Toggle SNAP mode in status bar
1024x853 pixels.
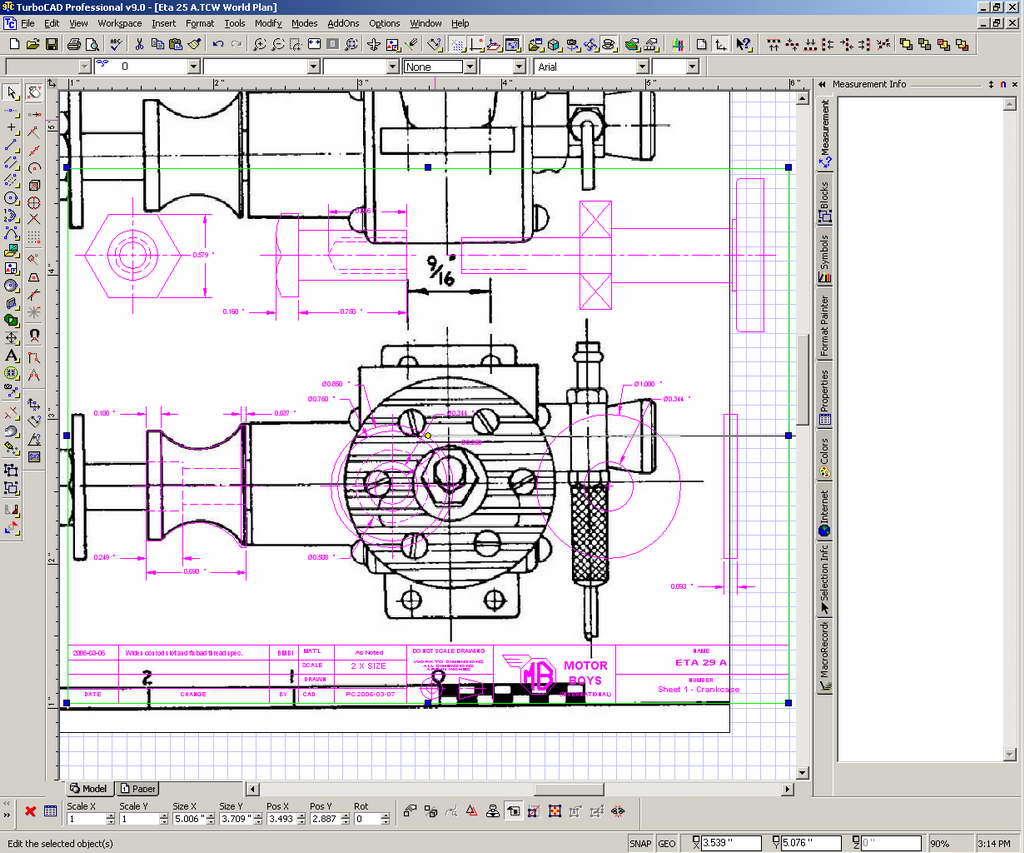[x=640, y=844]
